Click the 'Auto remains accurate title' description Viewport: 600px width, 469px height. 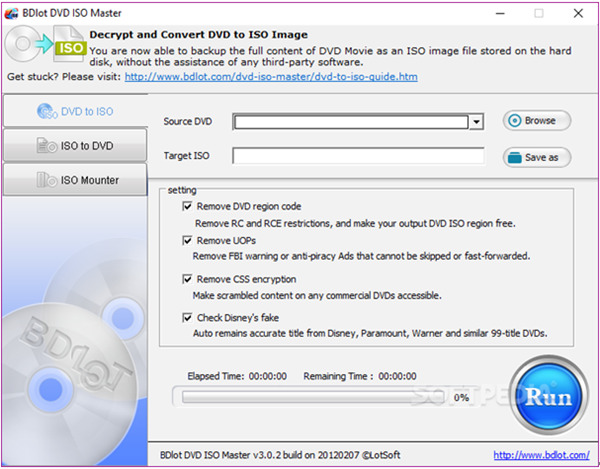[x=370, y=334]
